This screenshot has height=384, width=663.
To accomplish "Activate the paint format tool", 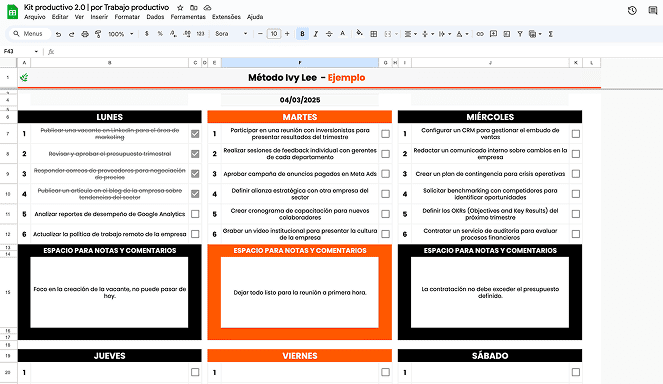I will click(98, 34).
